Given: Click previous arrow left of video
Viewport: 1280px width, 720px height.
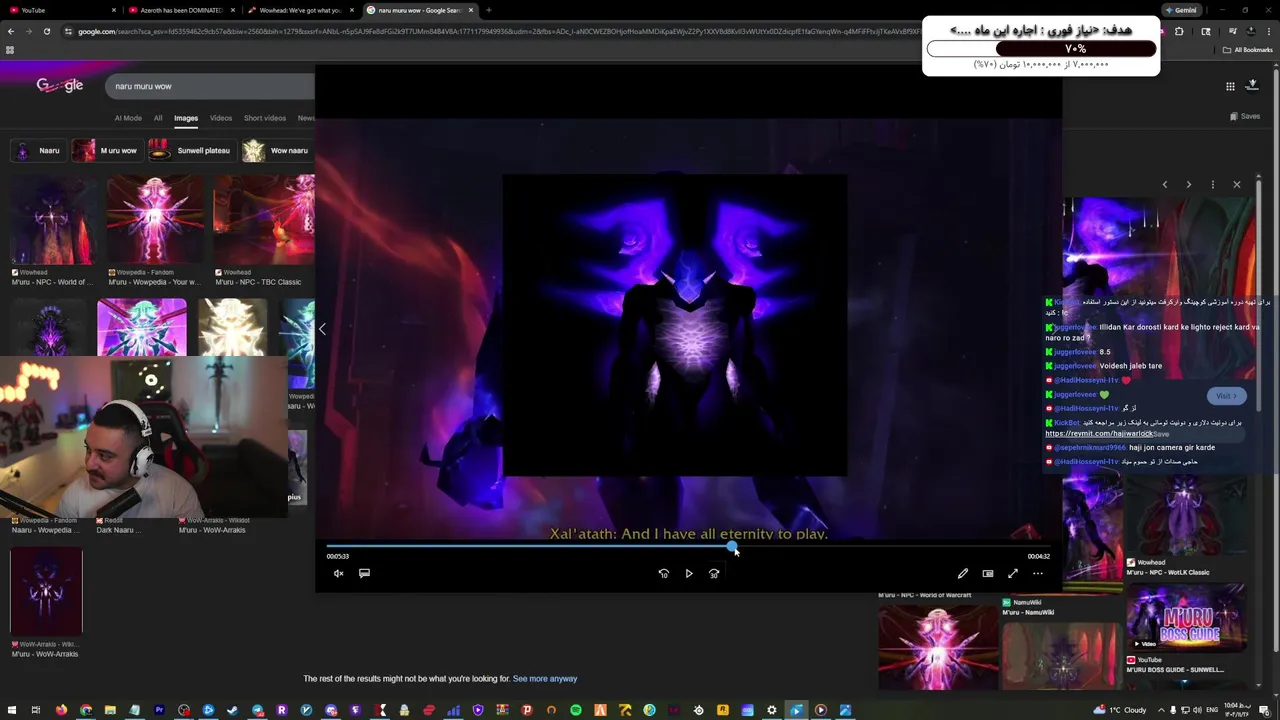Looking at the screenshot, I should coord(322,329).
